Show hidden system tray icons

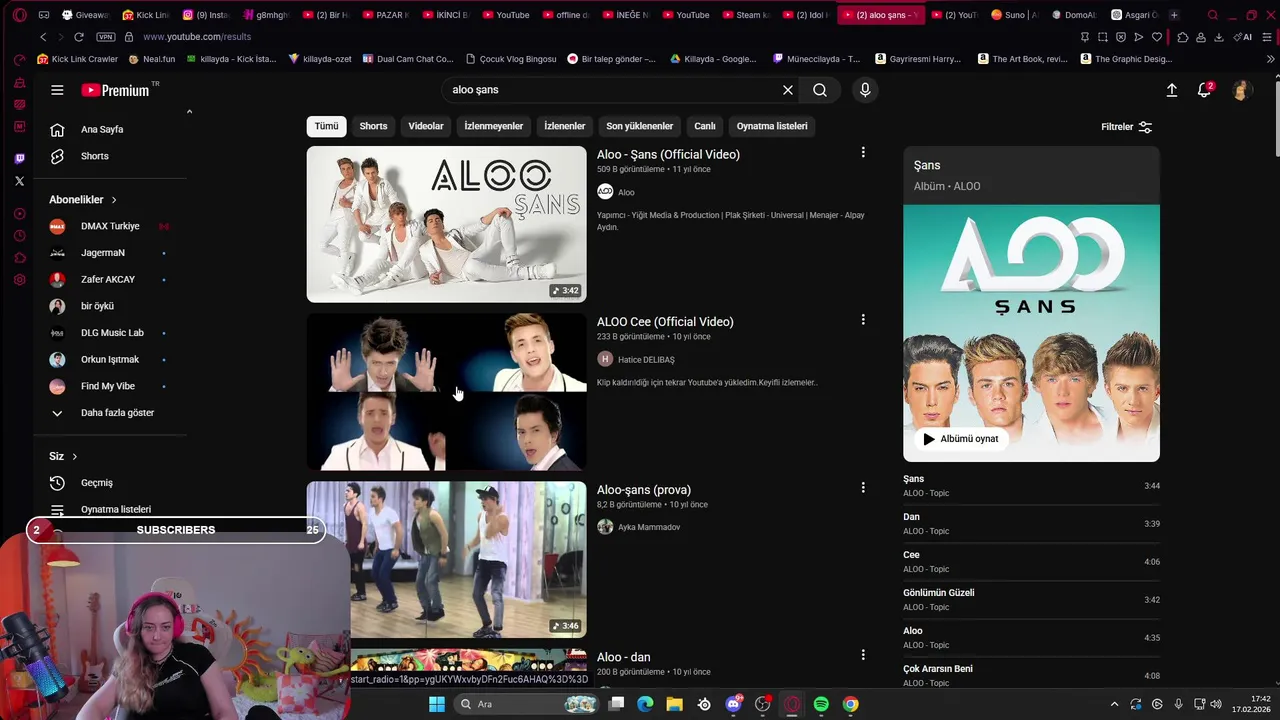coord(1114,704)
